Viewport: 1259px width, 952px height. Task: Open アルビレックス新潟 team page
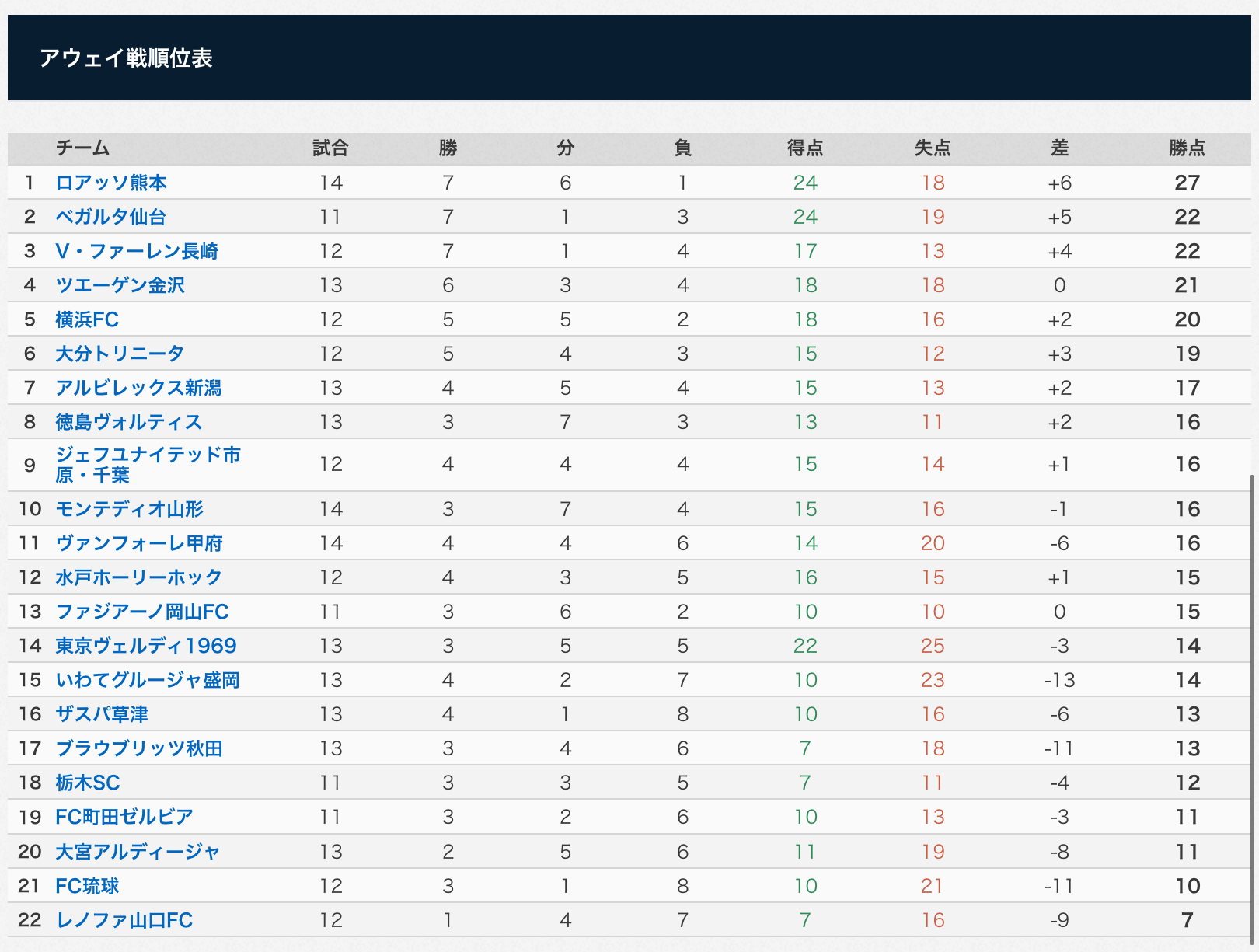(x=138, y=388)
